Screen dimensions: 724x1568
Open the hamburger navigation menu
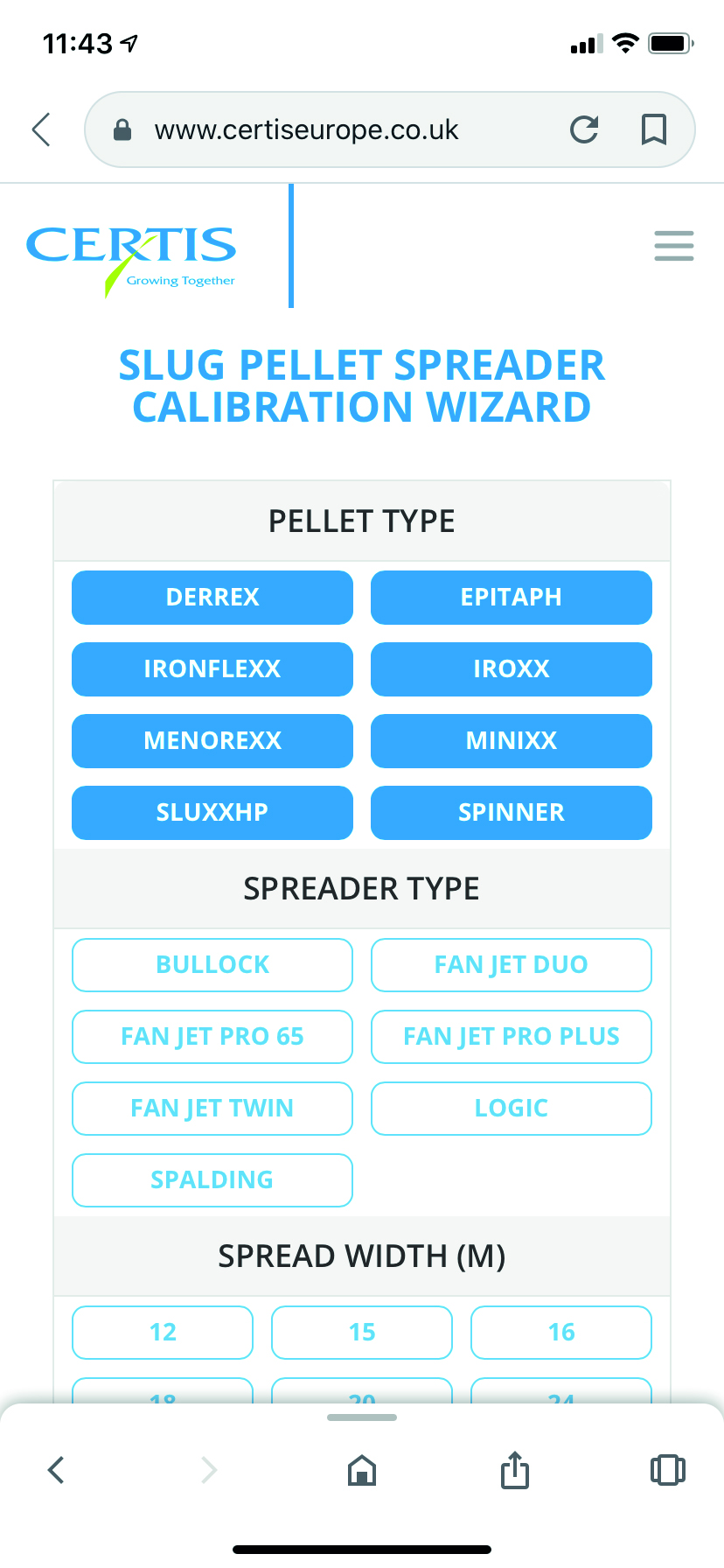pyautogui.click(x=673, y=246)
